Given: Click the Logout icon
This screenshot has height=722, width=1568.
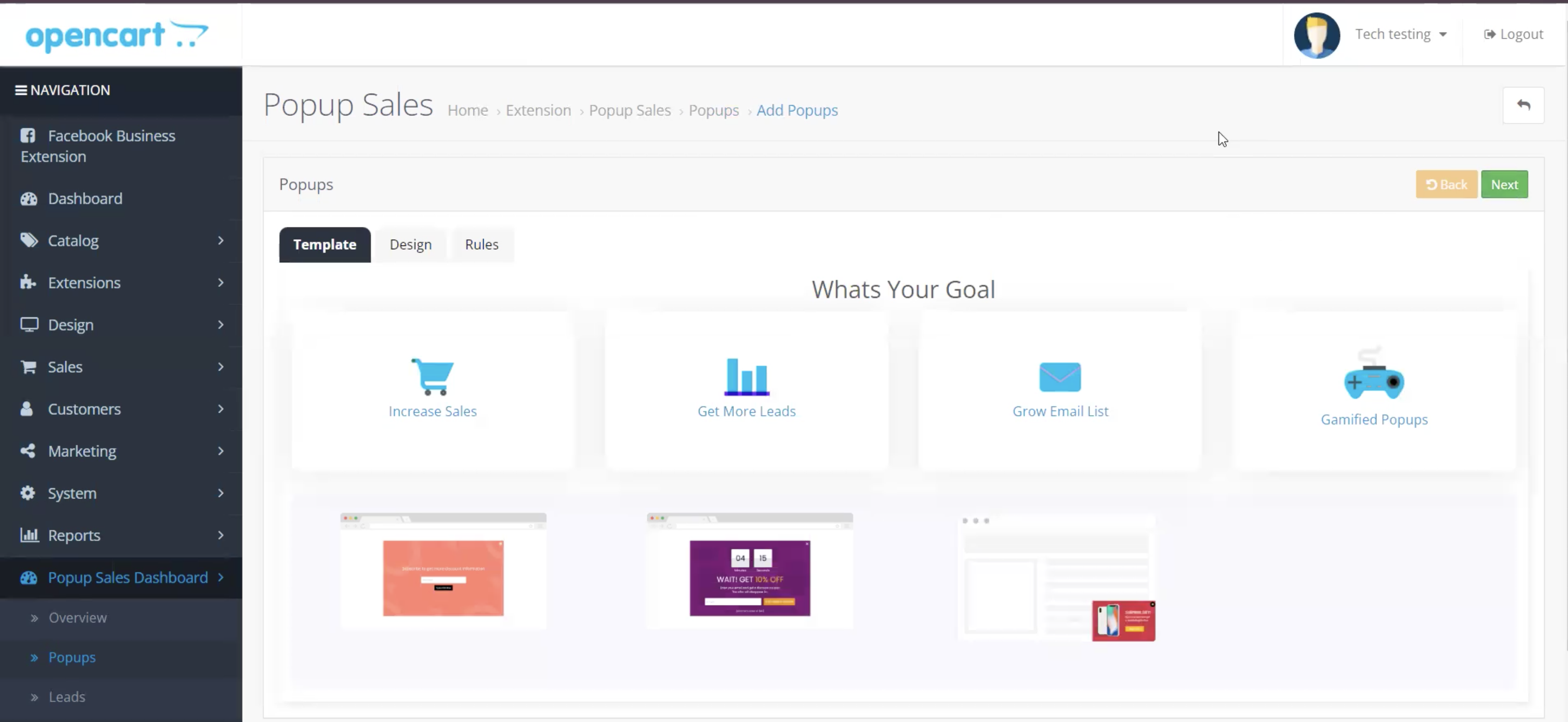Looking at the screenshot, I should (x=1489, y=34).
